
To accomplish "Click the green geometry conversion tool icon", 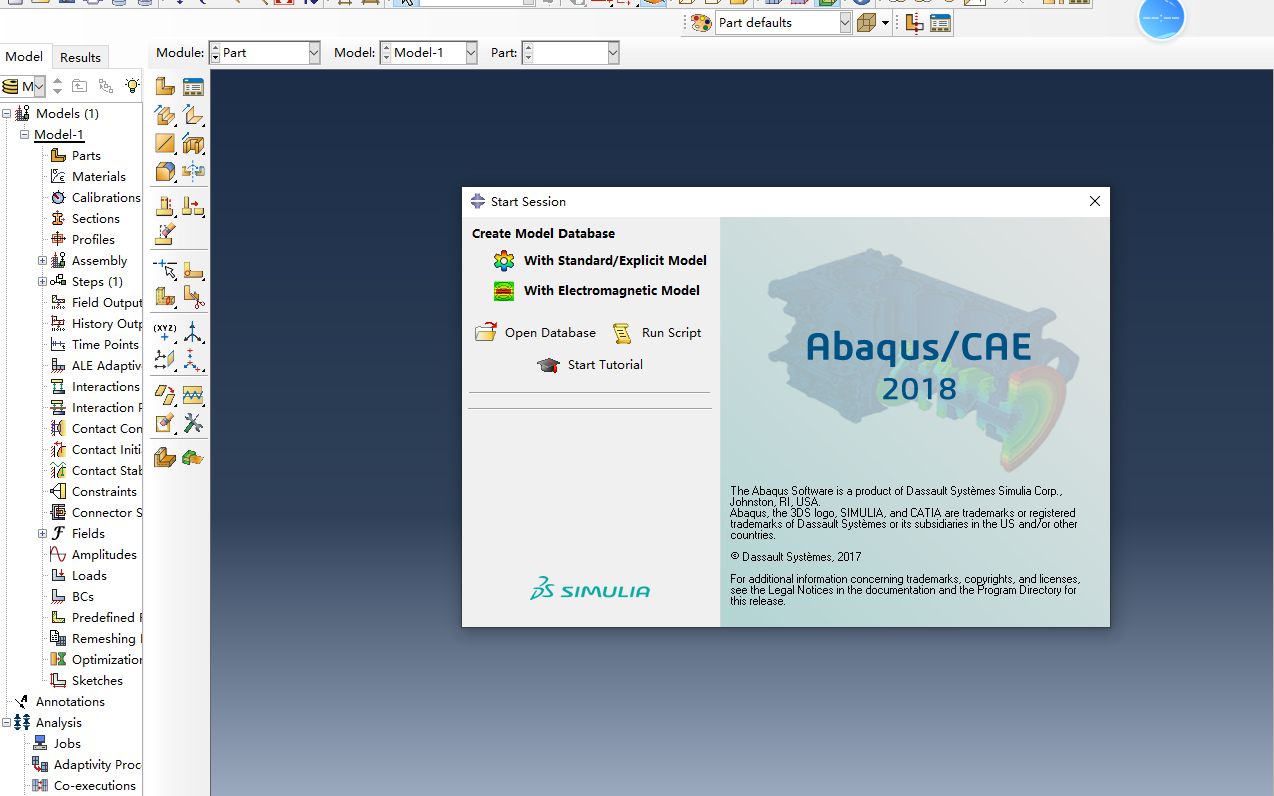I will coord(193,458).
